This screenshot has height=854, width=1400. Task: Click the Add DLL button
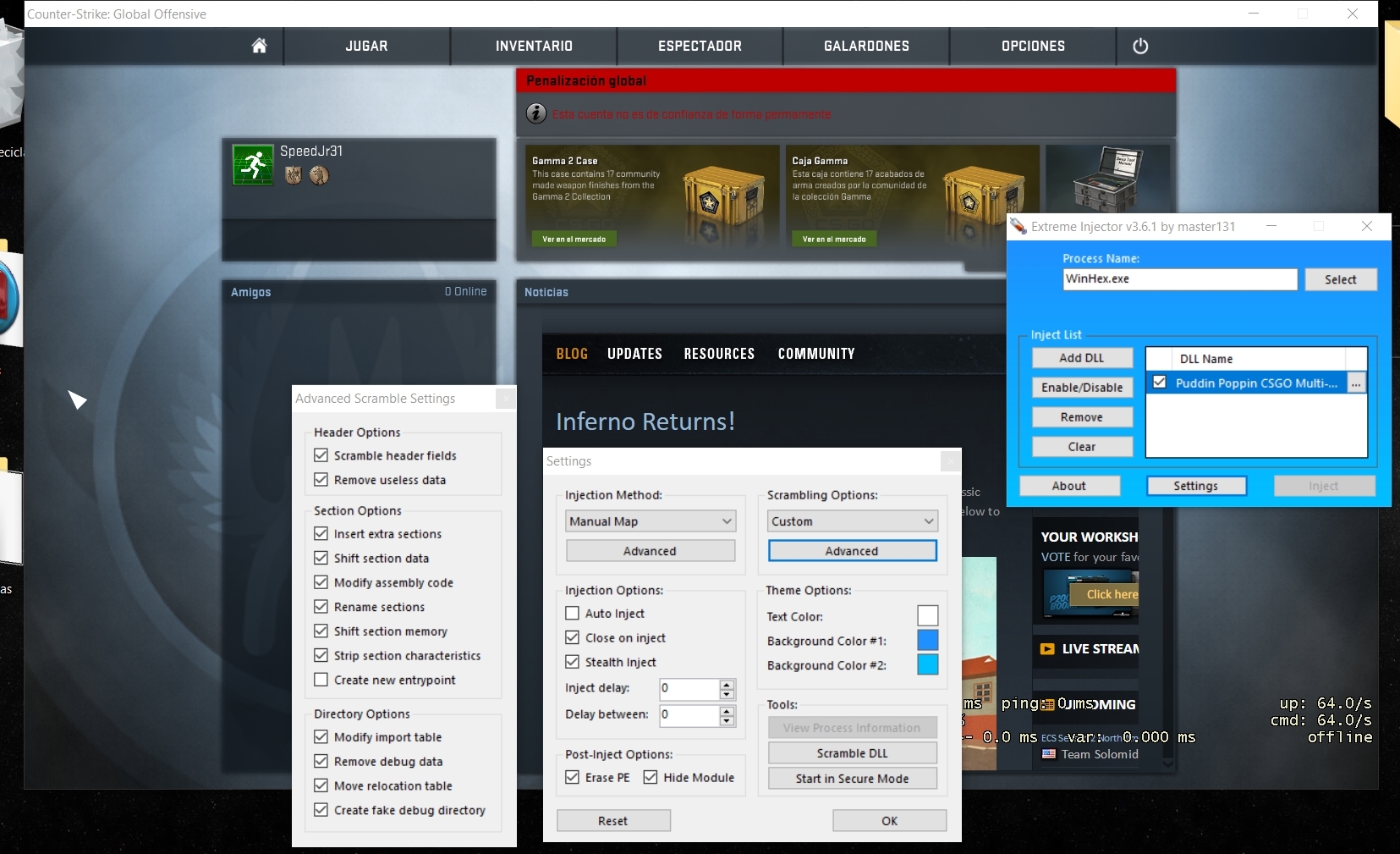click(x=1082, y=358)
